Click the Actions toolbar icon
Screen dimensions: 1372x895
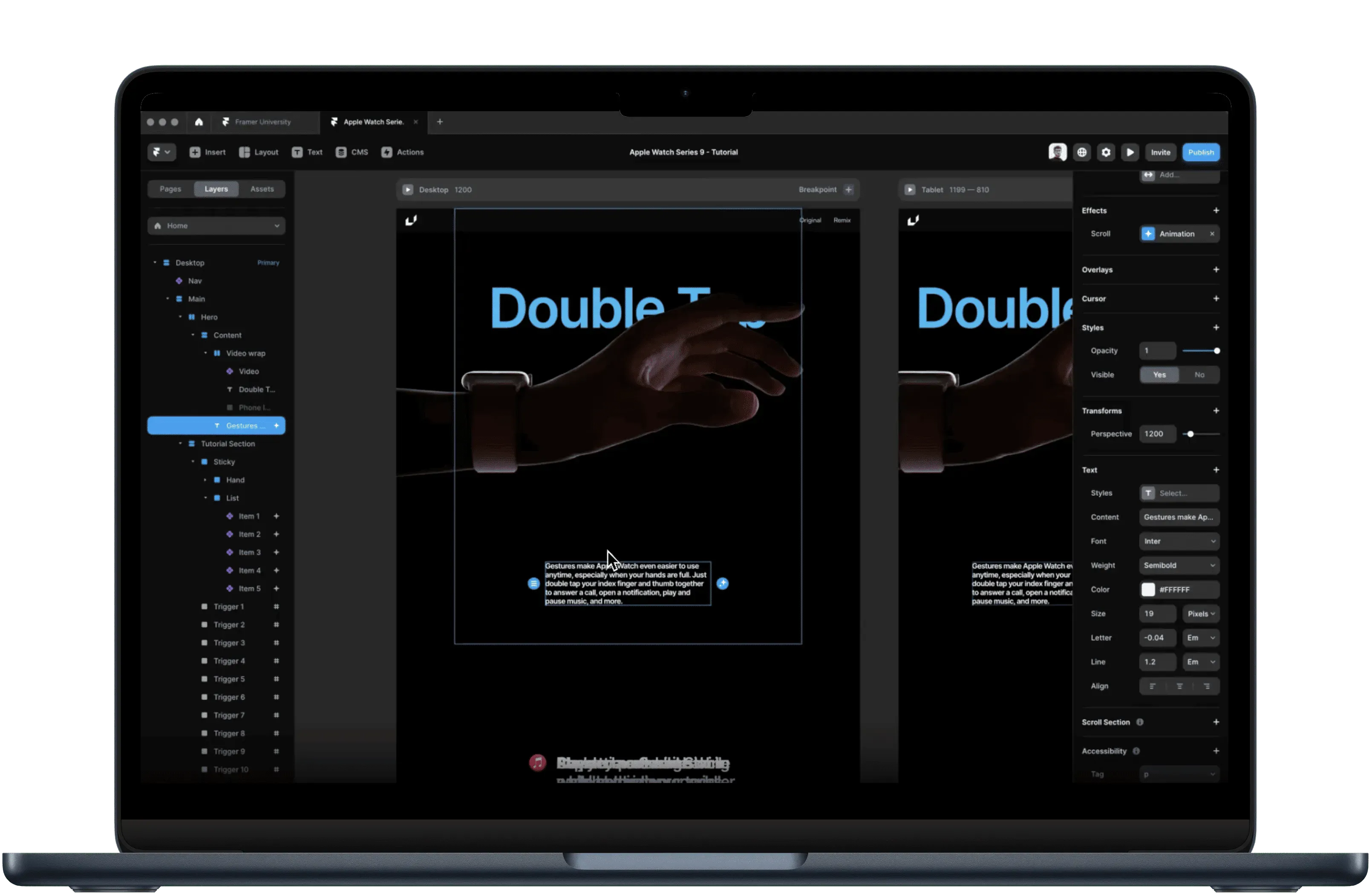(x=387, y=152)
